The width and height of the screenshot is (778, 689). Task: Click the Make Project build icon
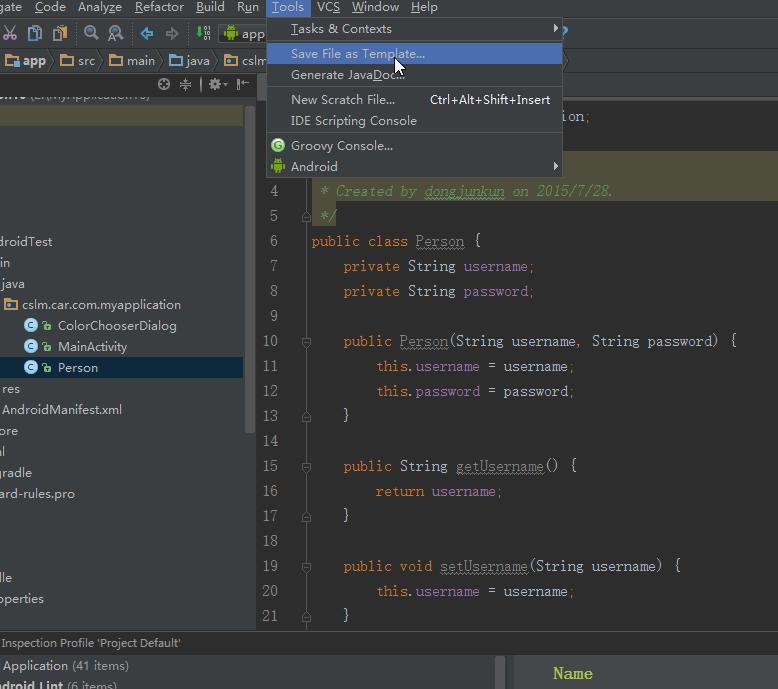204,33
